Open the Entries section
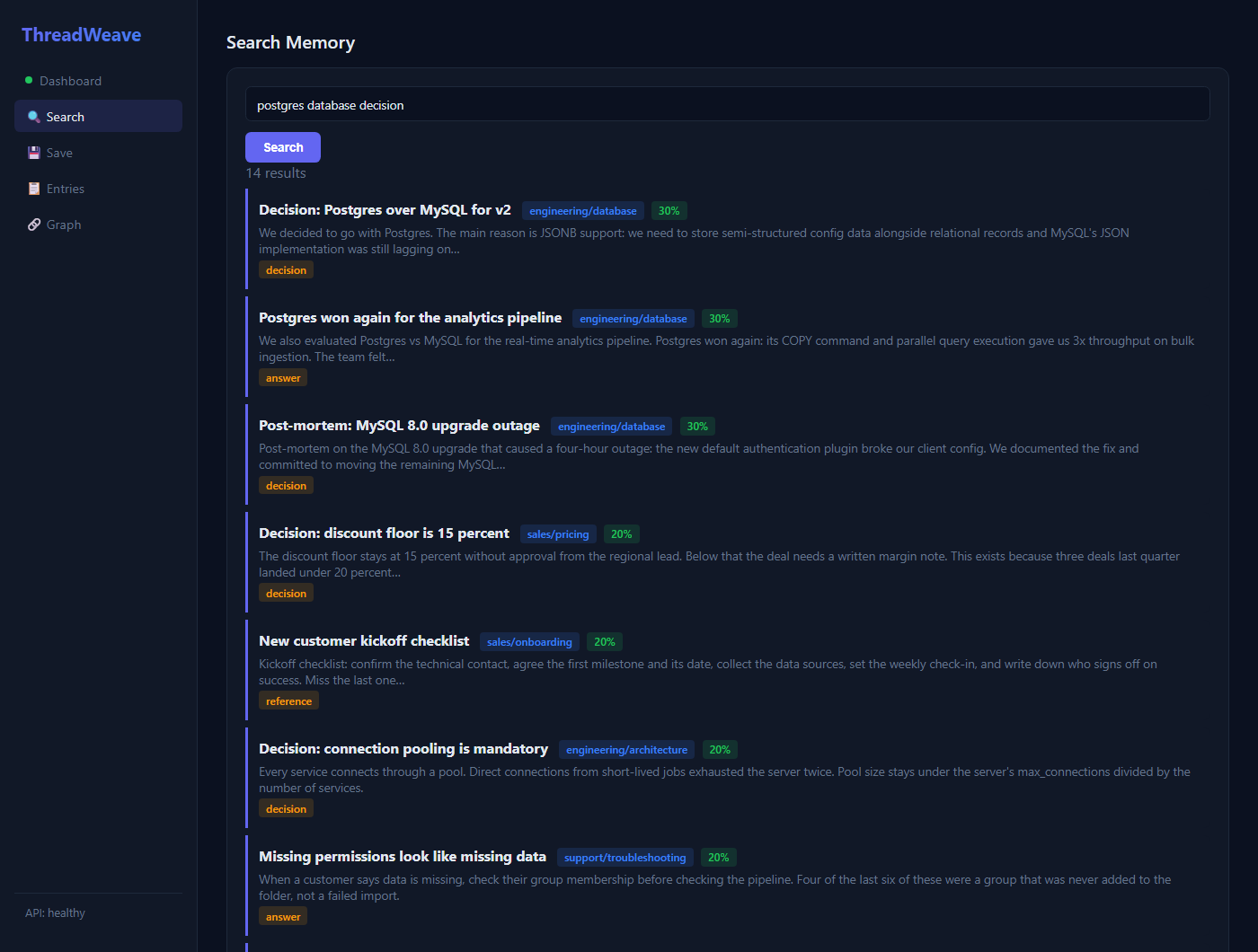 point(98,189)
